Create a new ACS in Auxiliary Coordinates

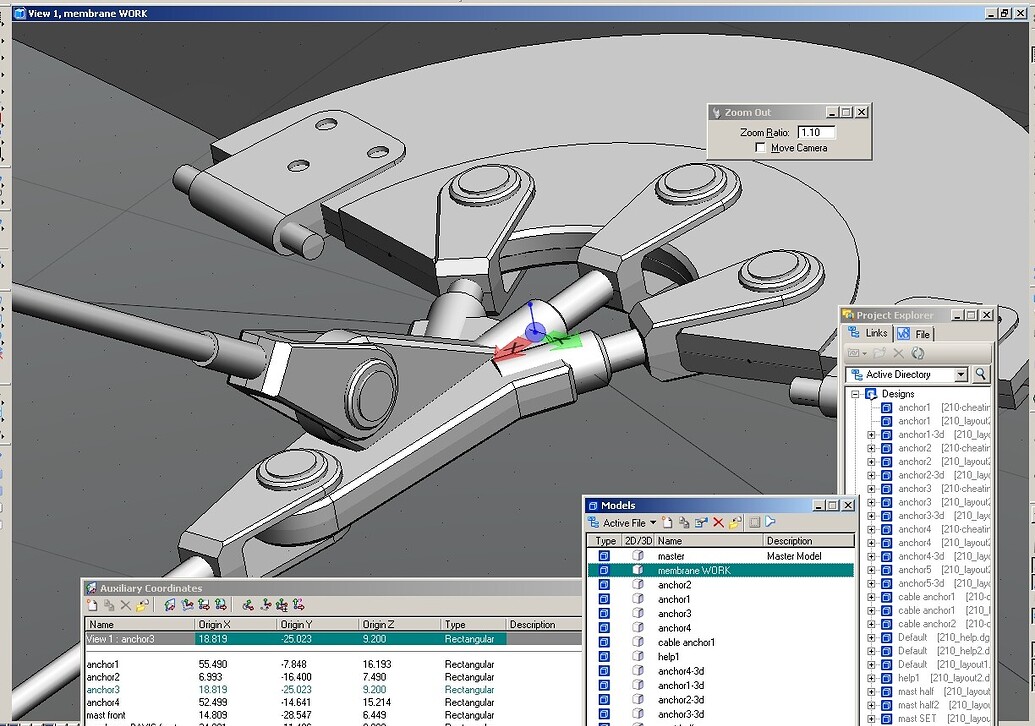[x=93, y=604]
